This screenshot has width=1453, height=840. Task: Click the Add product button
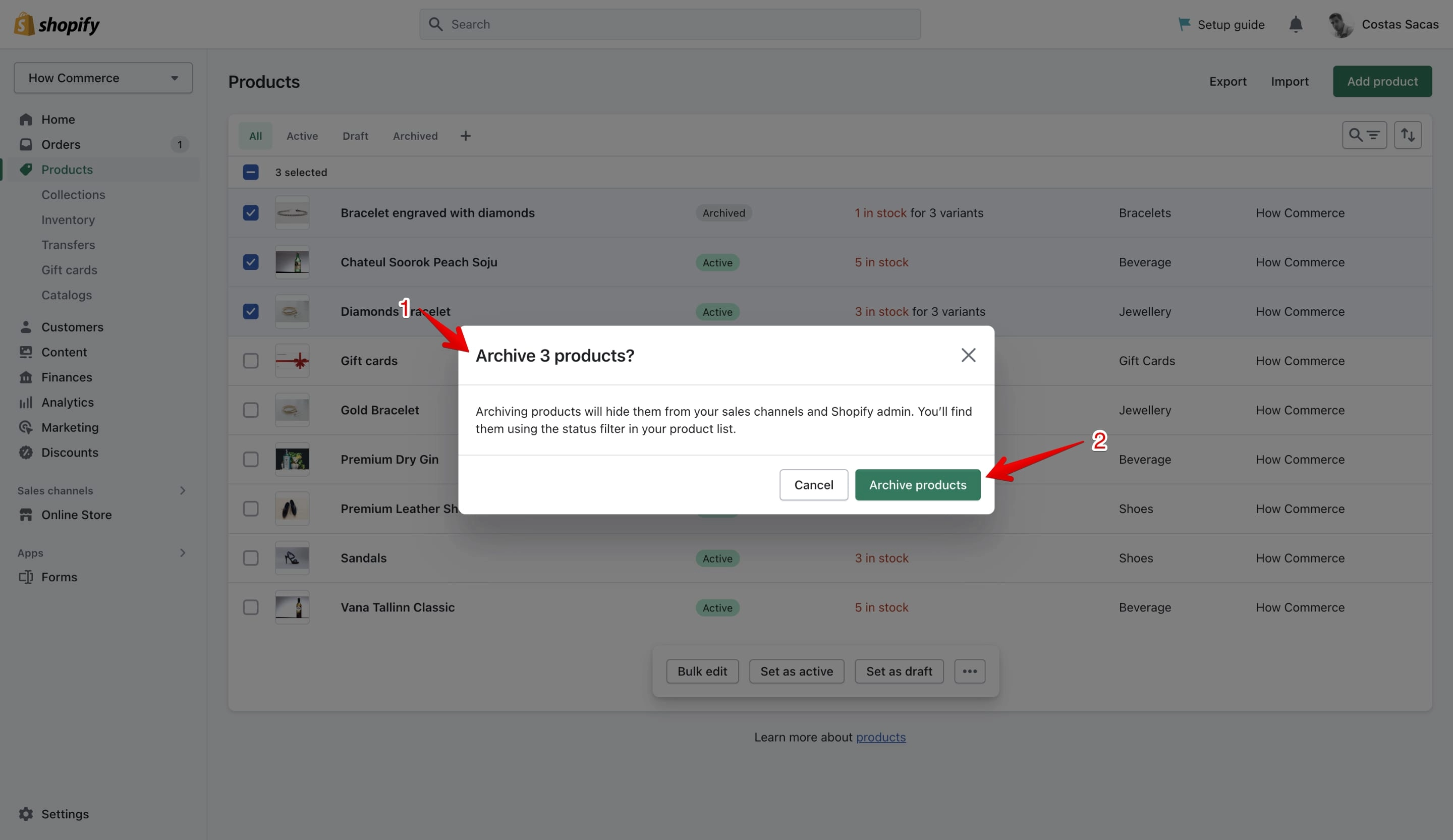tap(1382, 81)
